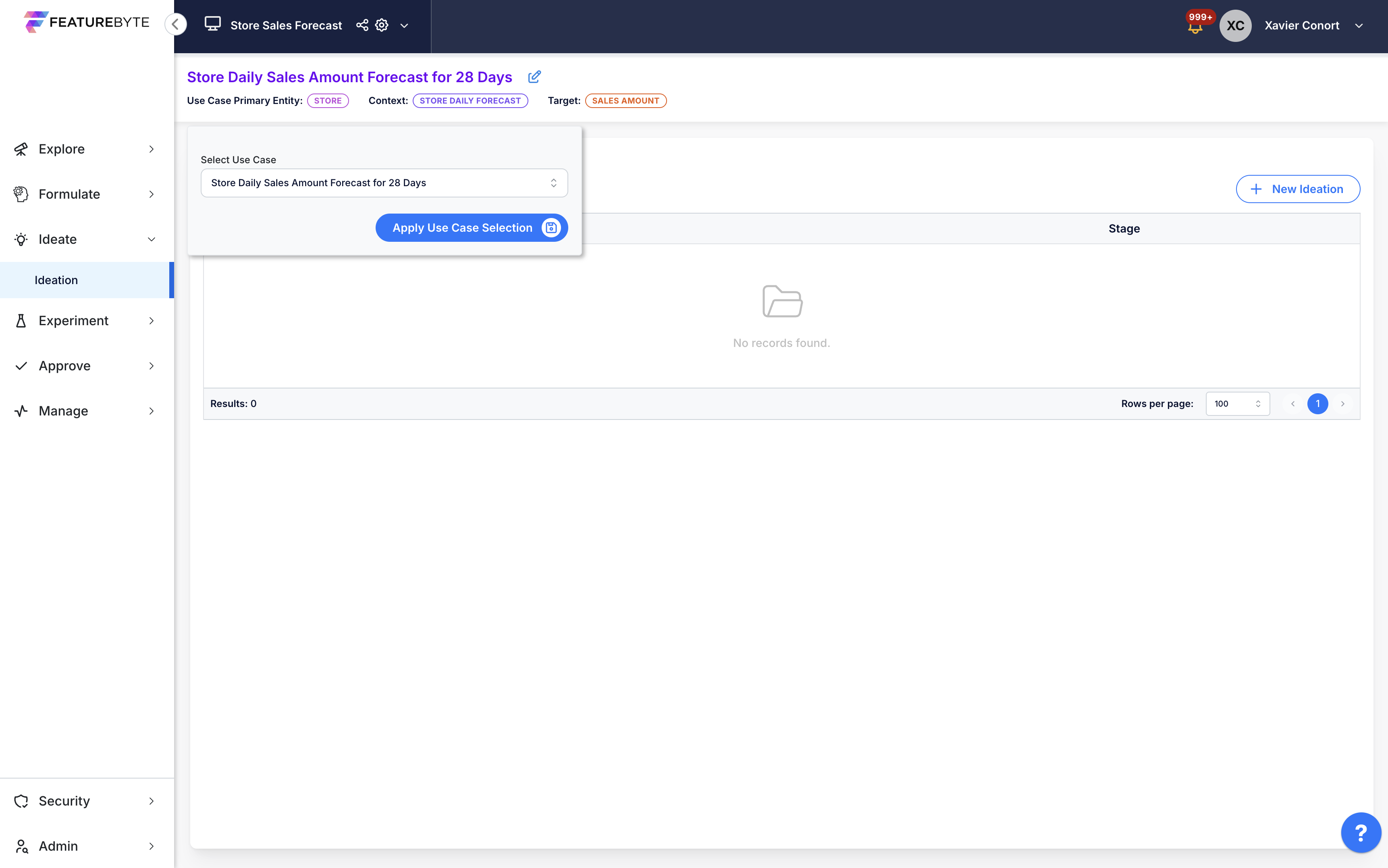Click the XC user avatar
The image size is (1388, 868).
pyautogui.click(x=1235, y=25)
